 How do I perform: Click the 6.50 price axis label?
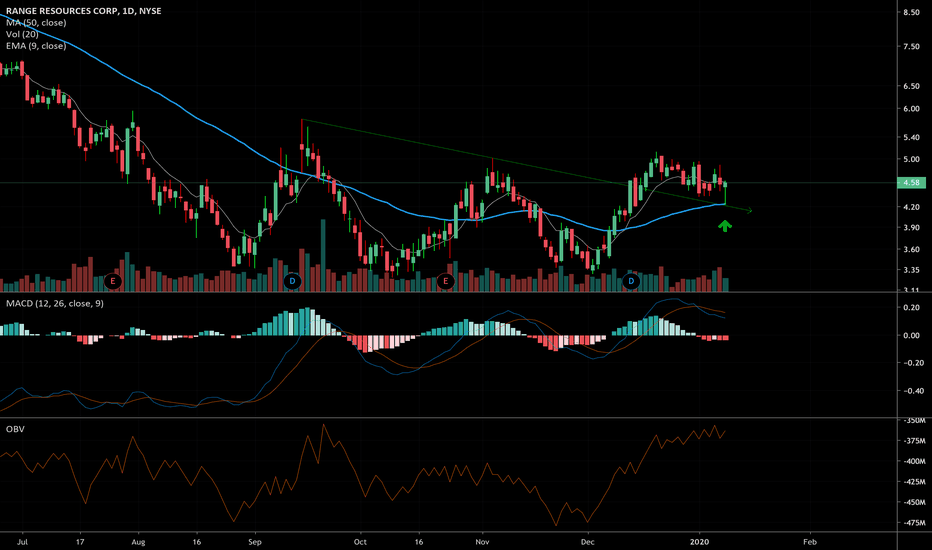tap(911, 86)
